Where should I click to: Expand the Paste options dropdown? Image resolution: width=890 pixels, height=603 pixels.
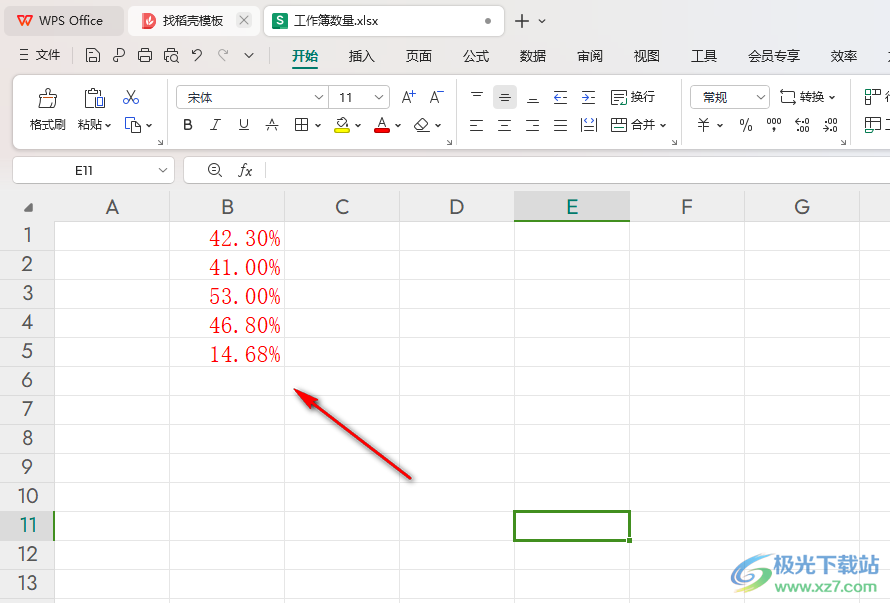click(x=108, y=125)
